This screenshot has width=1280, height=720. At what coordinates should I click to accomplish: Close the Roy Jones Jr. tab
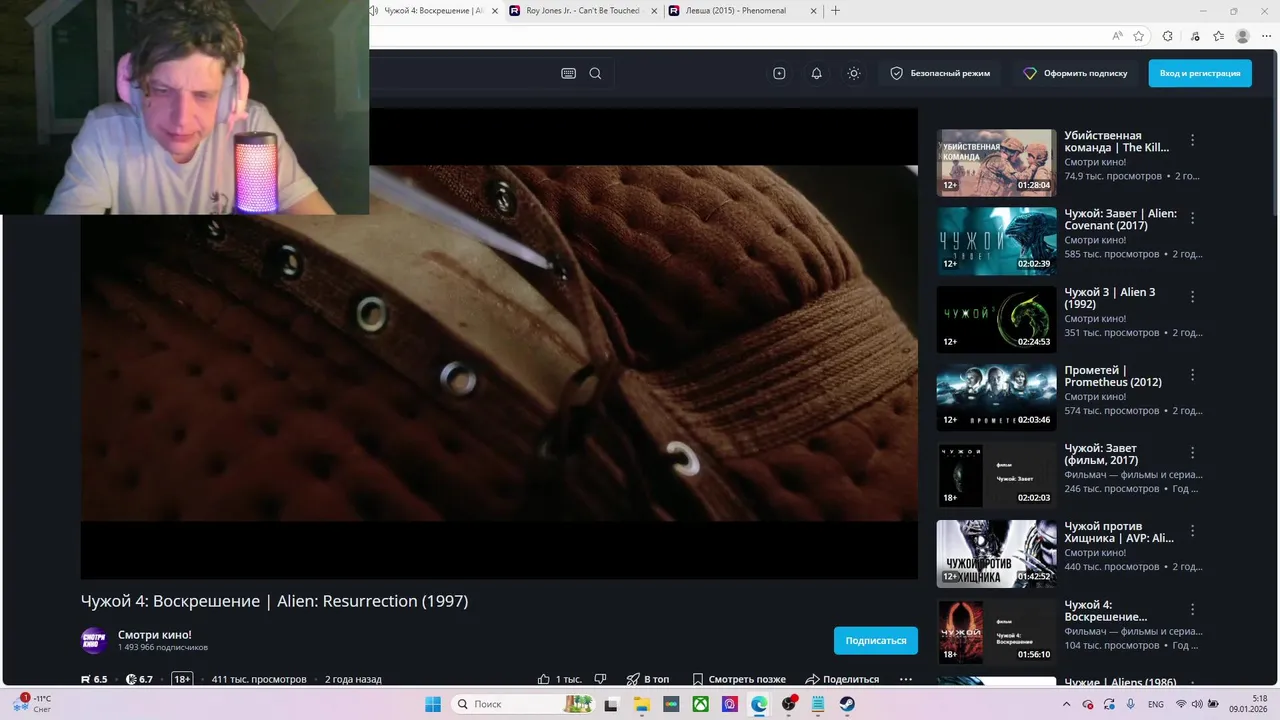tap(653, 11)
